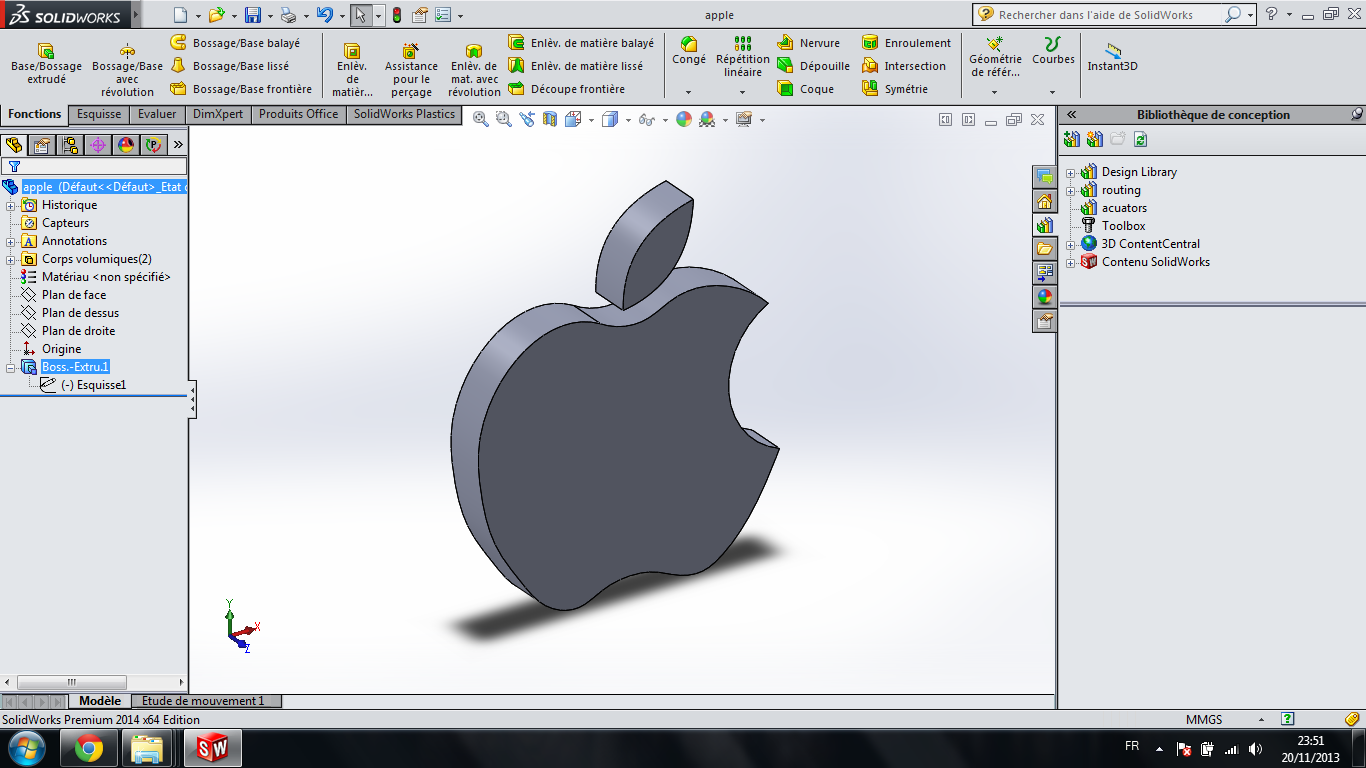1366x768 pixels.
Task: Choose Enlèv. de matière lissé
Action: pos(576,66)
